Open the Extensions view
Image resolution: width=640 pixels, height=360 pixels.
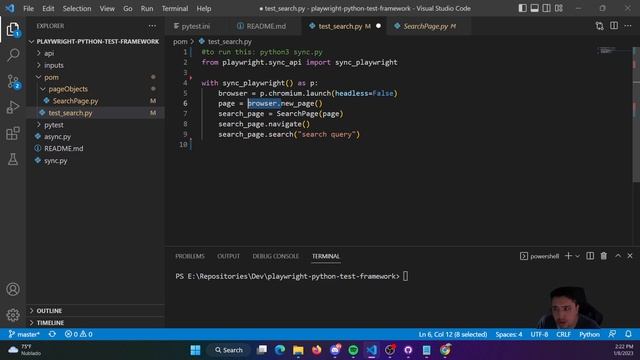[x=13, y=133]
